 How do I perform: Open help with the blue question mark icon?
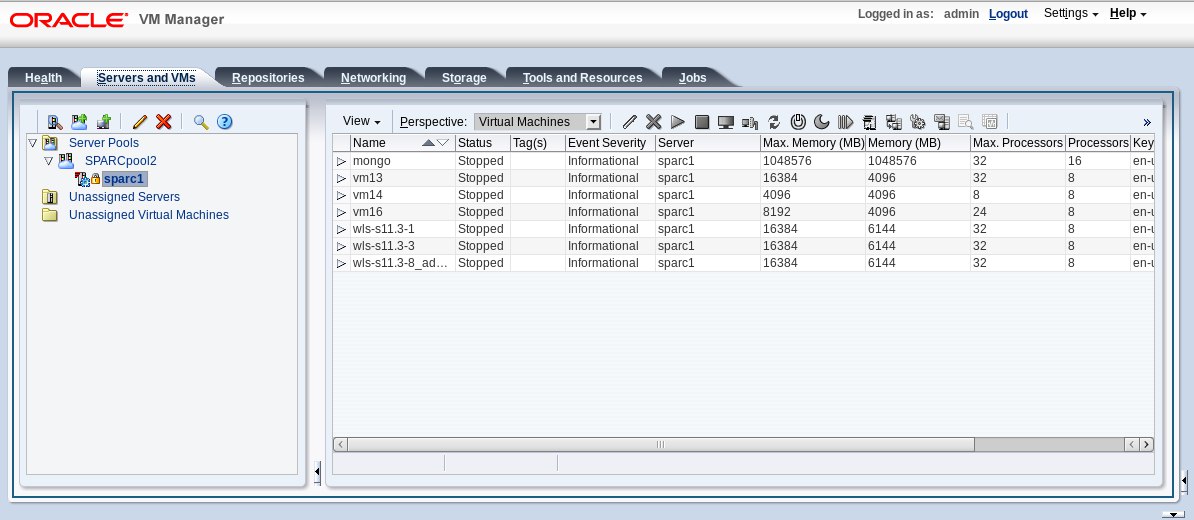point(224,122)
